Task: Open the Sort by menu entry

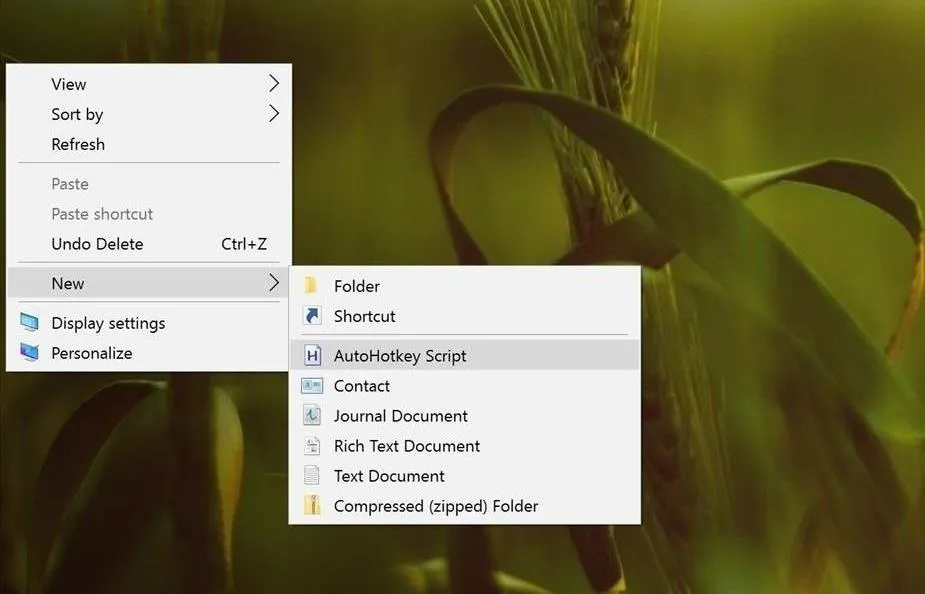Action: (x=149, y=114)
